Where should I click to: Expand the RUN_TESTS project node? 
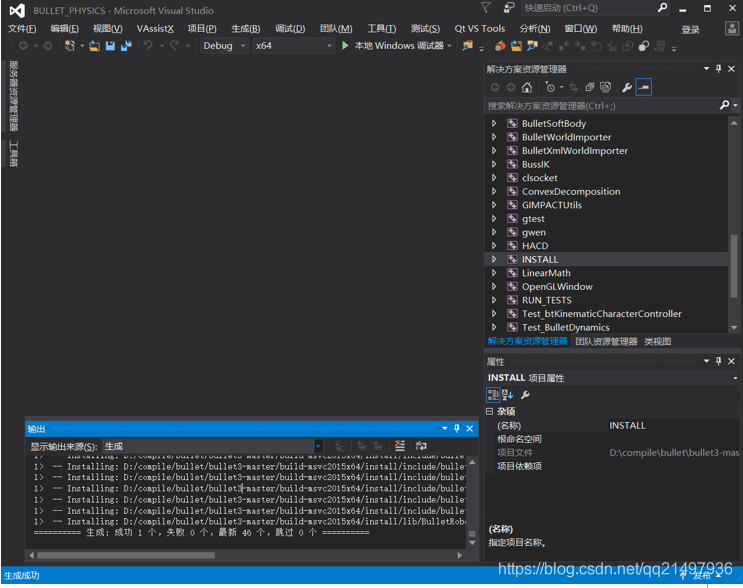[494, 300]
